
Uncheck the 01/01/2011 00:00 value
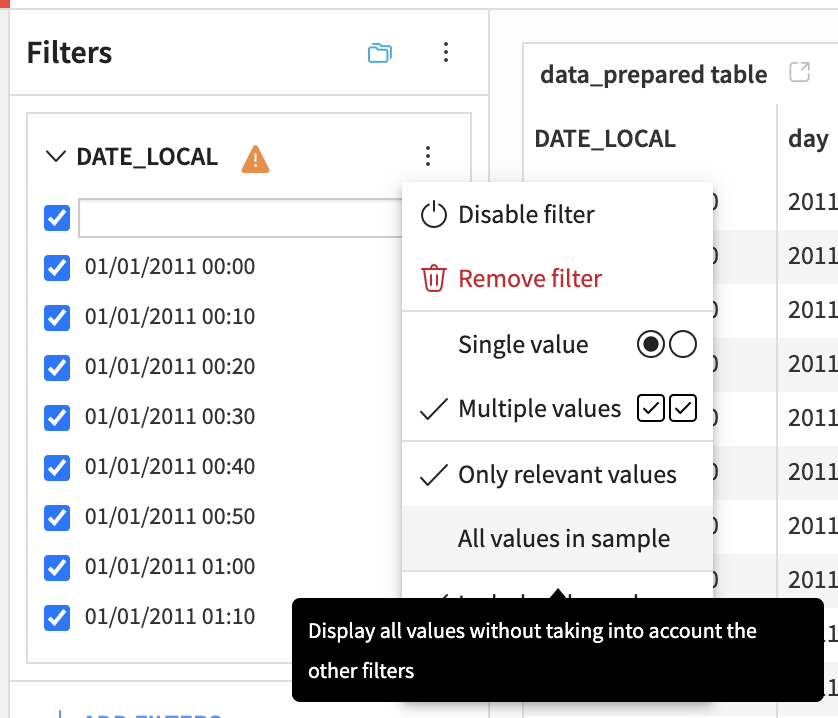coord(57,267)
